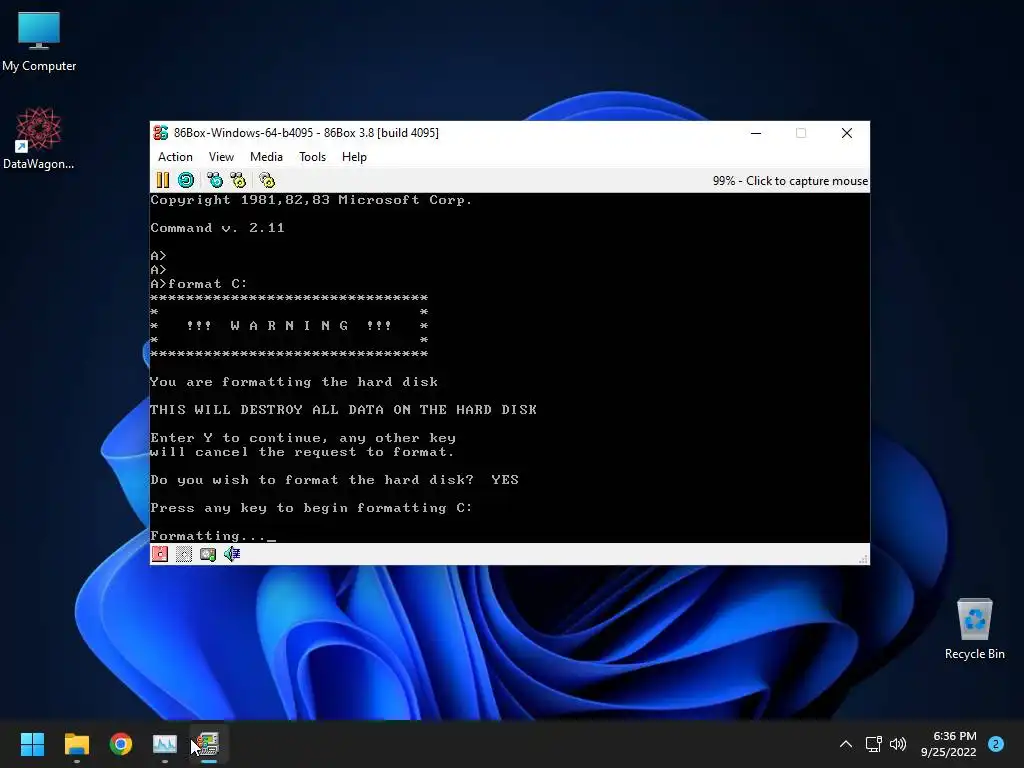Click 'Press any key to begin formatting C:' line
1024x768 pixels.
pyautogui.click(x=312, y=508)
